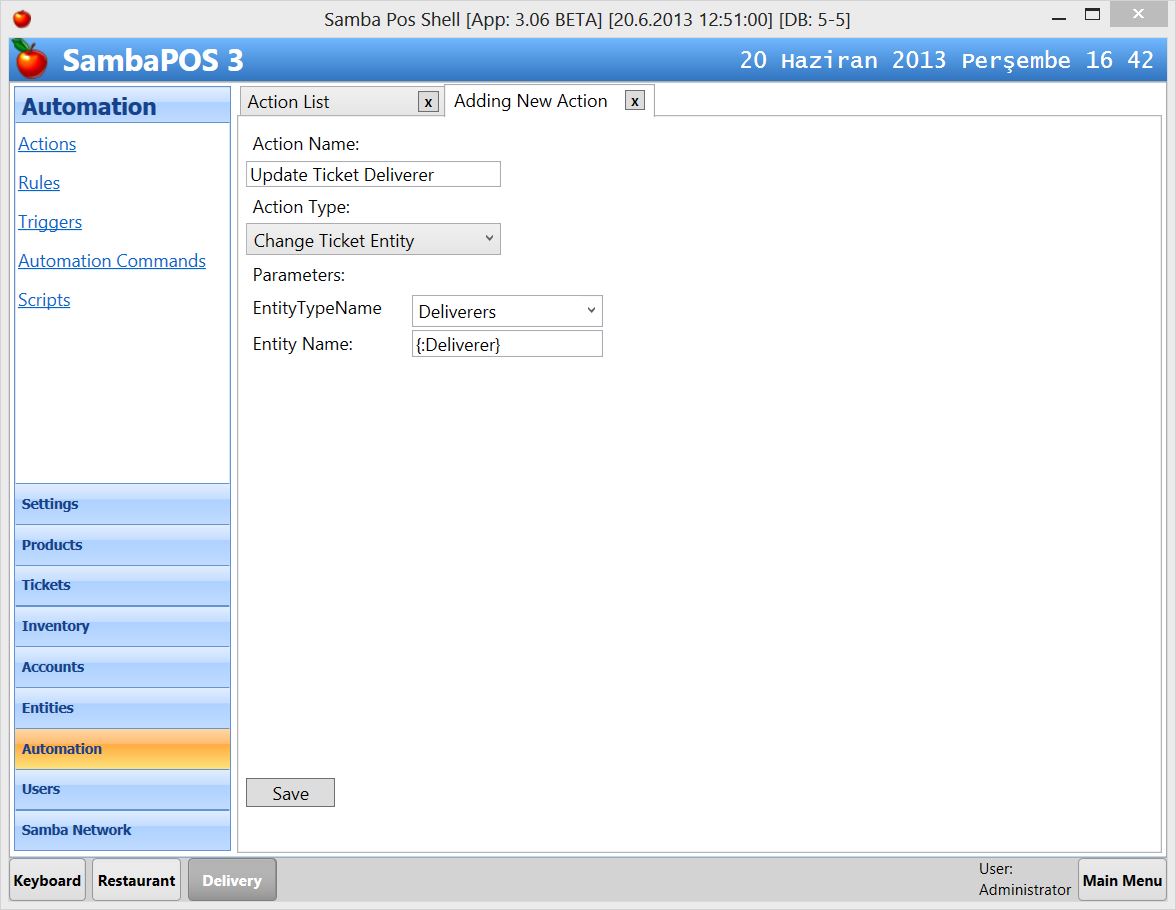The image size is (1176, 910).
Task: Click the SambaPOS apple logo
Action: [29, 60]
